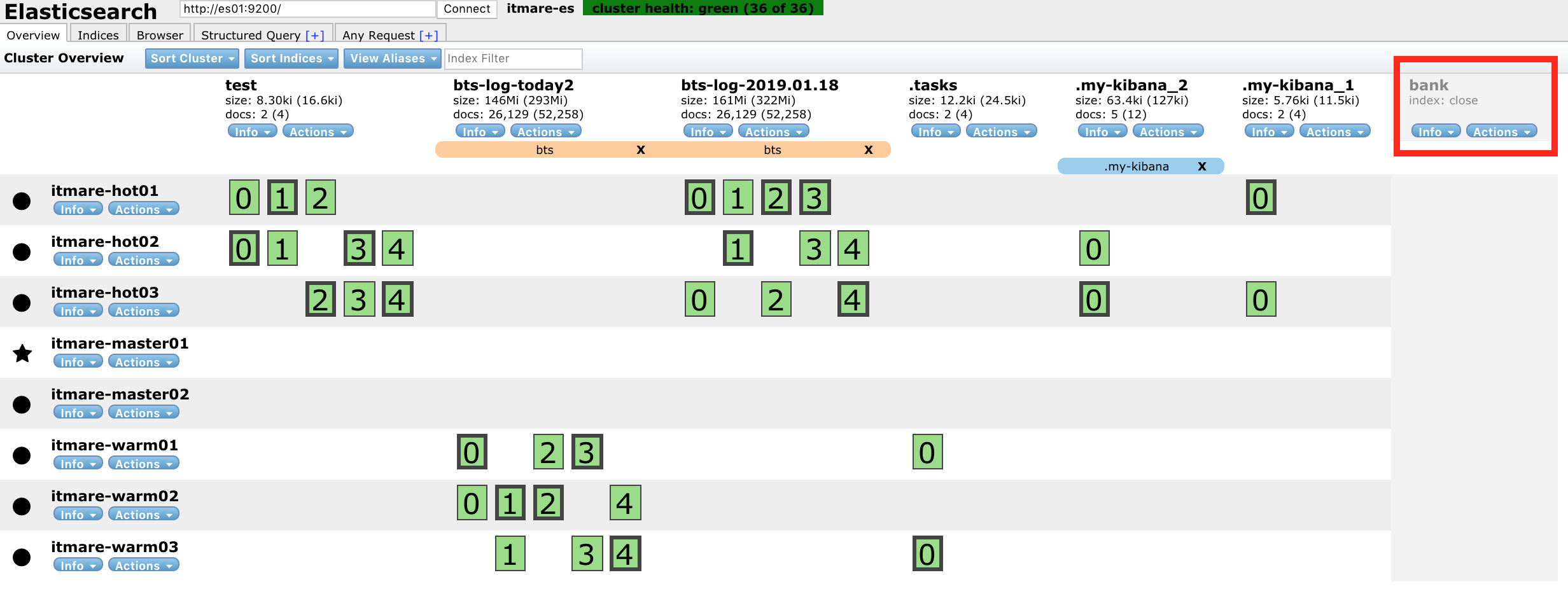1568x603 pixels.
Task: Click the itmare-es cluster name
Action: [x=540, y=8]
